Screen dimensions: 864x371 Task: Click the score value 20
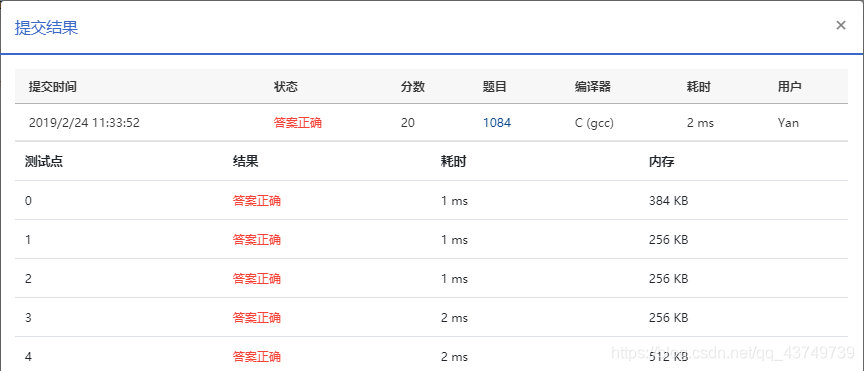click(408, 123)
